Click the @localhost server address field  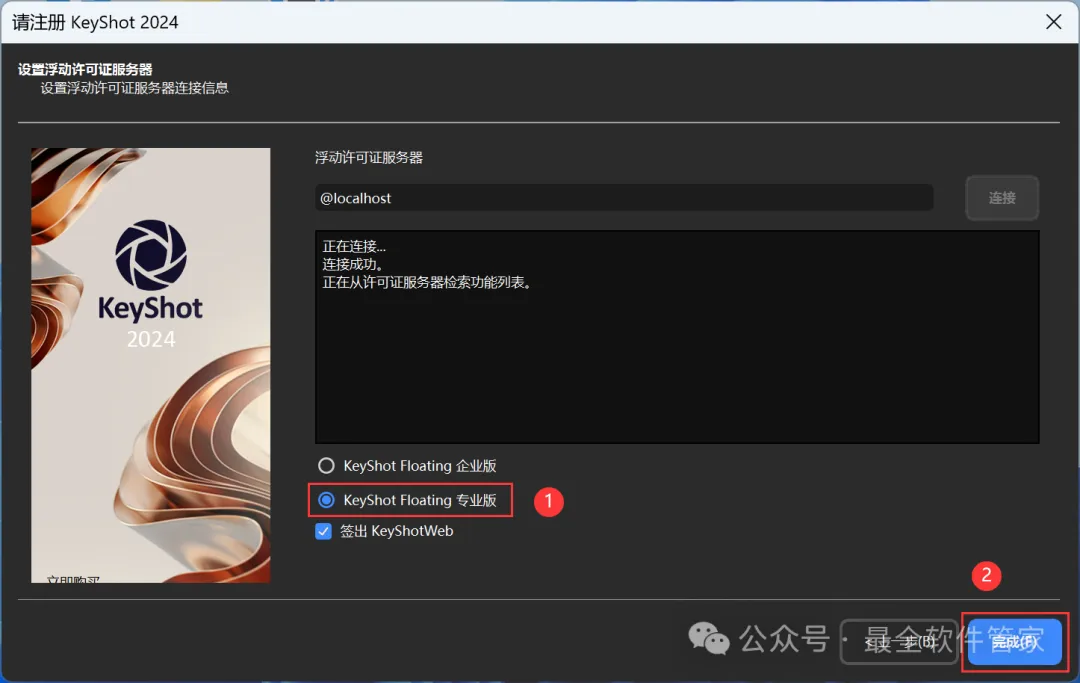pyautogui.click(x=624, y=198)
